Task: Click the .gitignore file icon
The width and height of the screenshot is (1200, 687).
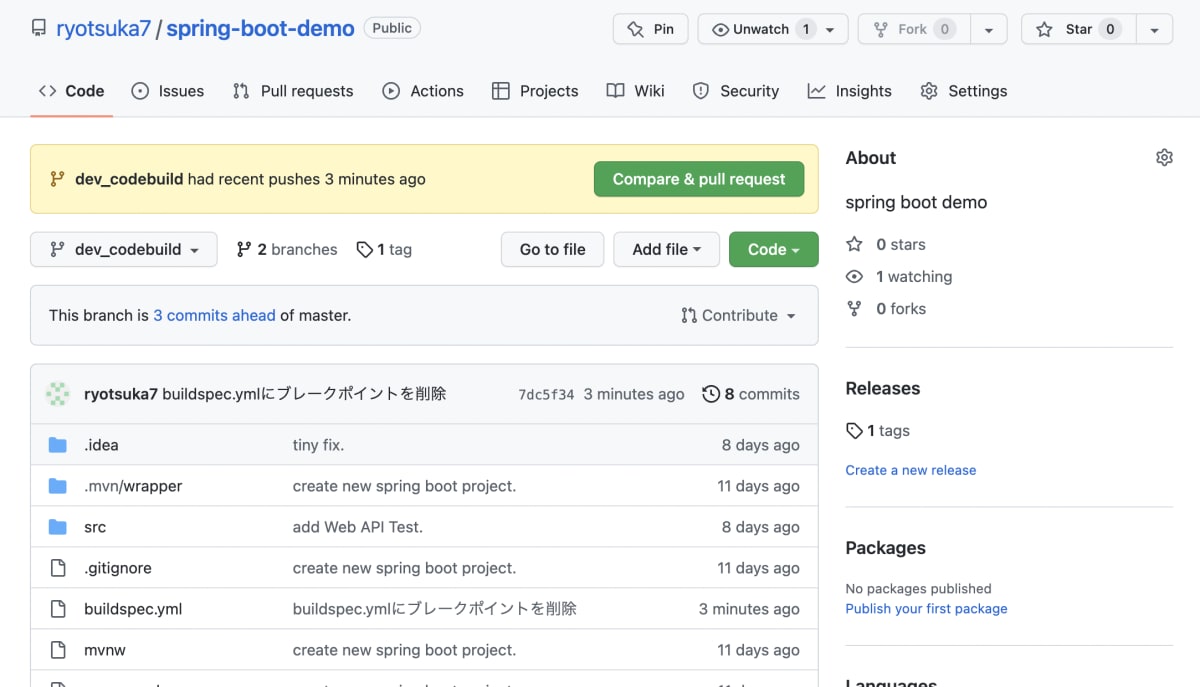Action: click(58, 568)
